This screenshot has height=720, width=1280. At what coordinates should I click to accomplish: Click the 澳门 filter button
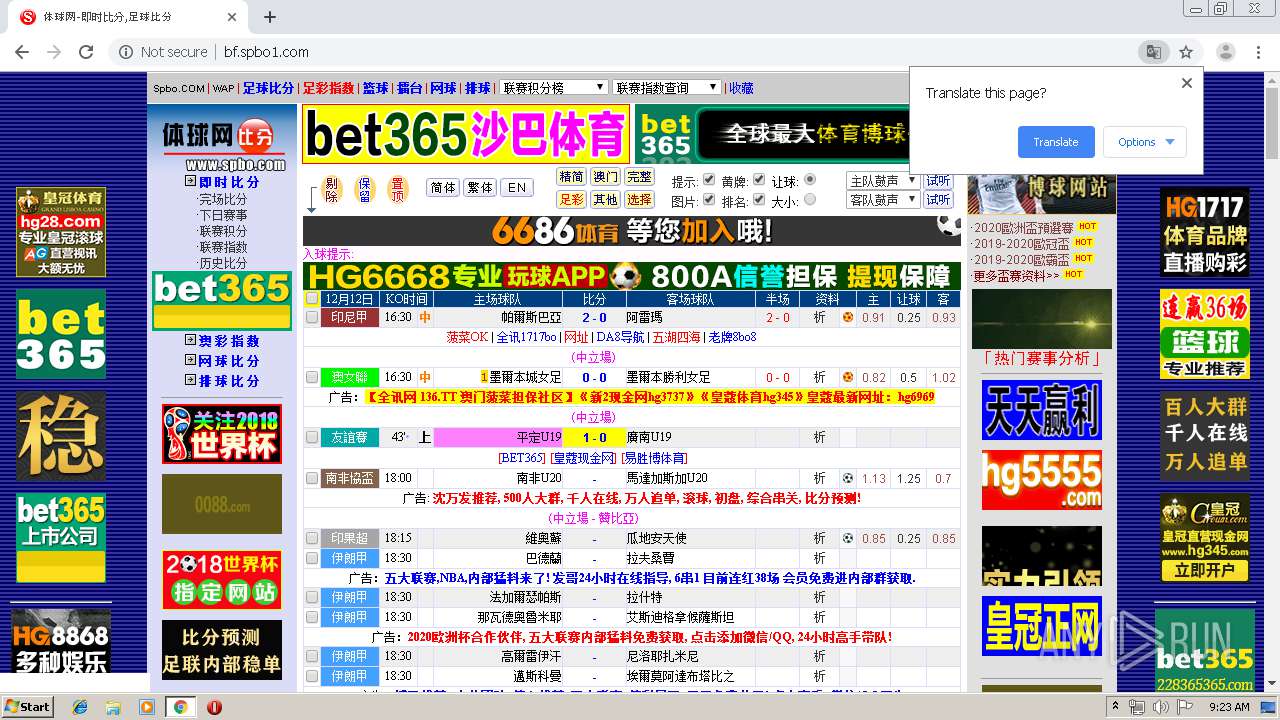(x=605, y=177)
